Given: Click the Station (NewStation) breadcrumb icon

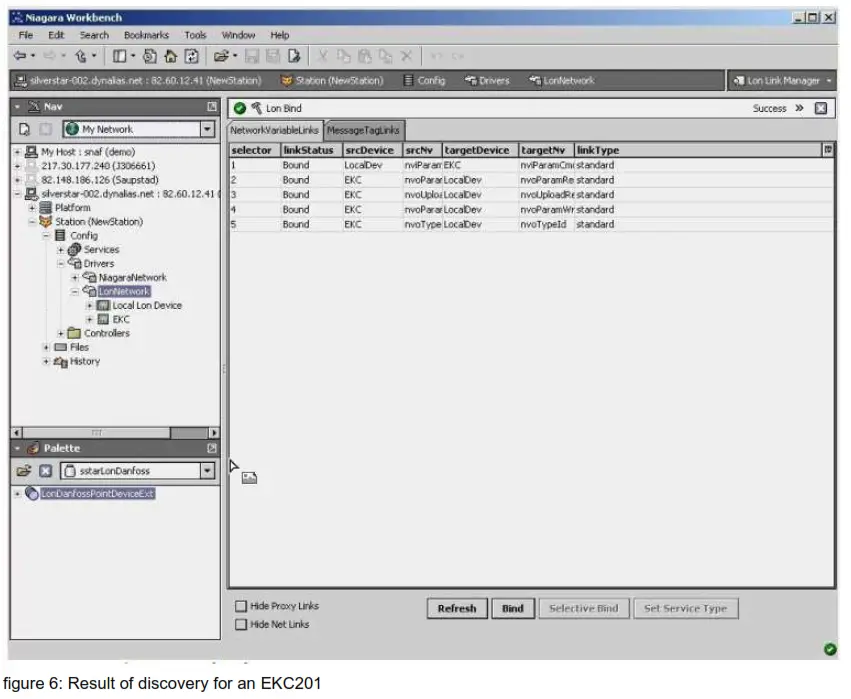Looking at the screenshot, I should [287, 81].
